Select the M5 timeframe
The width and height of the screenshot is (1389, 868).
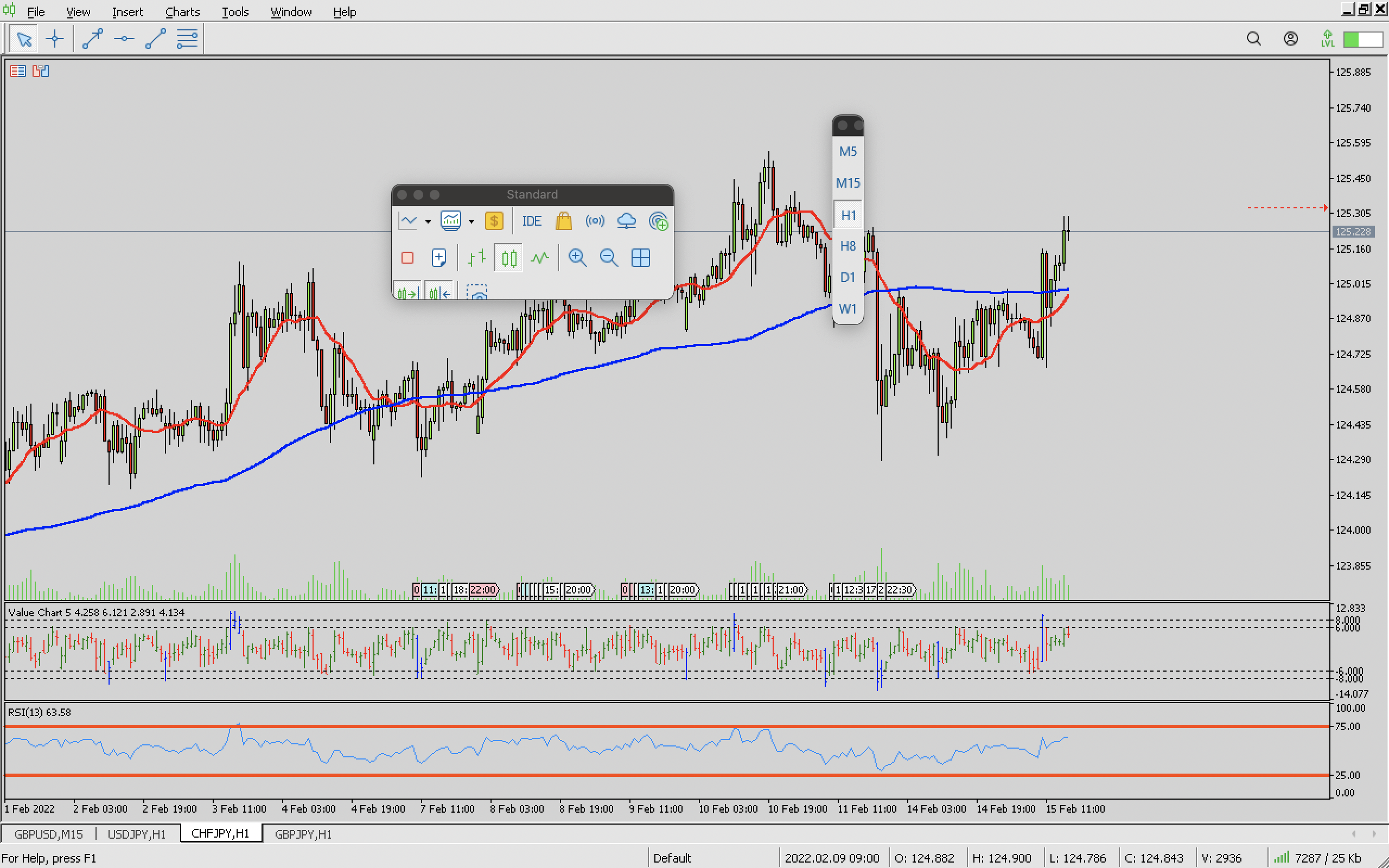coord(848,151)
